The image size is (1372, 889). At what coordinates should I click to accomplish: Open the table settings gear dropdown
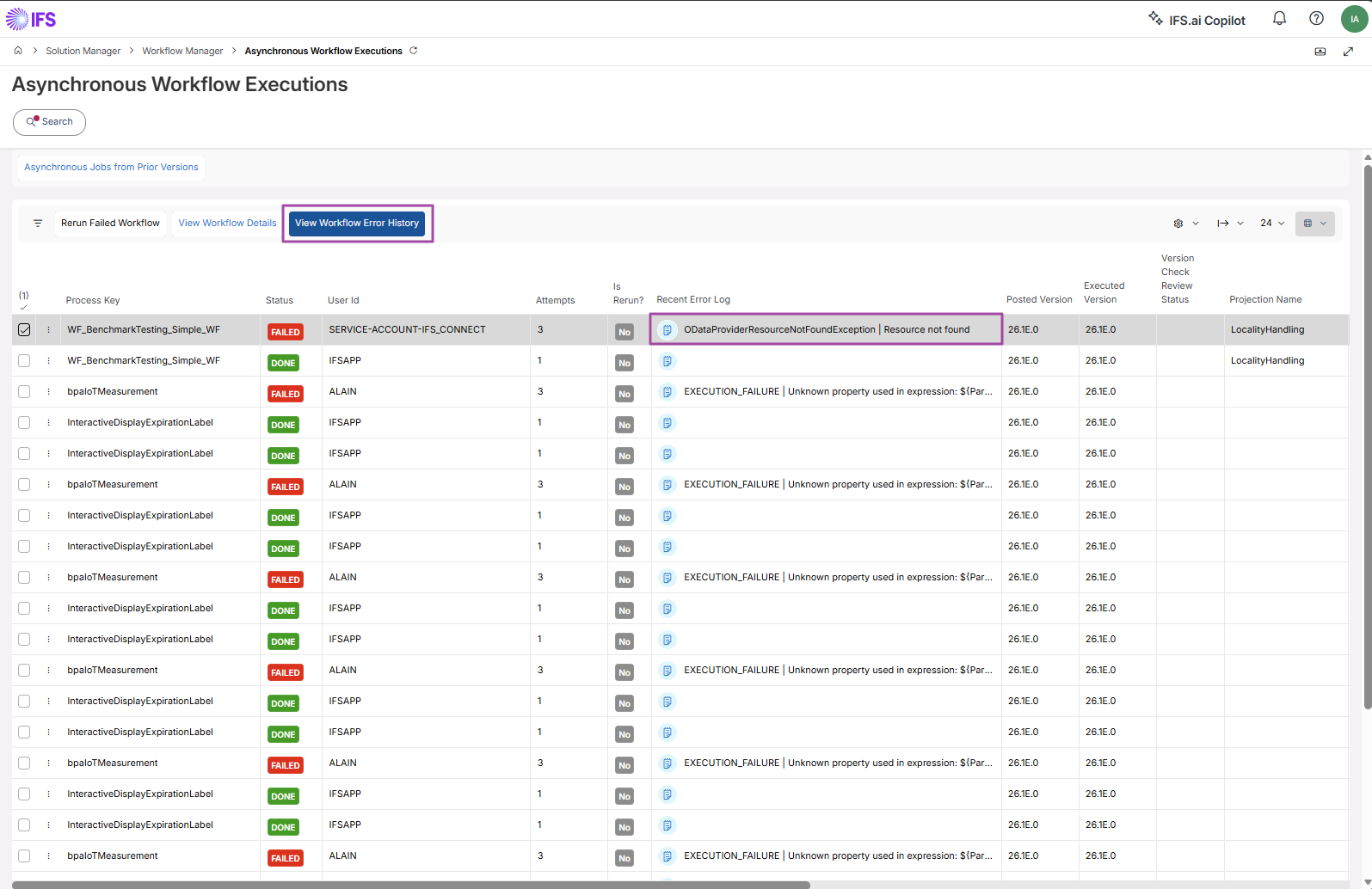tap(1185, 224)
